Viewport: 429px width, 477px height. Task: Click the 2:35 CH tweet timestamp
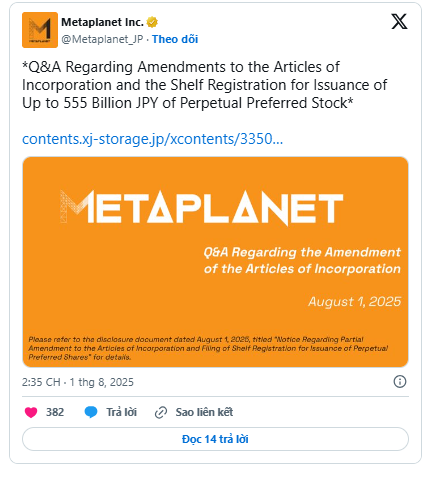78,382
